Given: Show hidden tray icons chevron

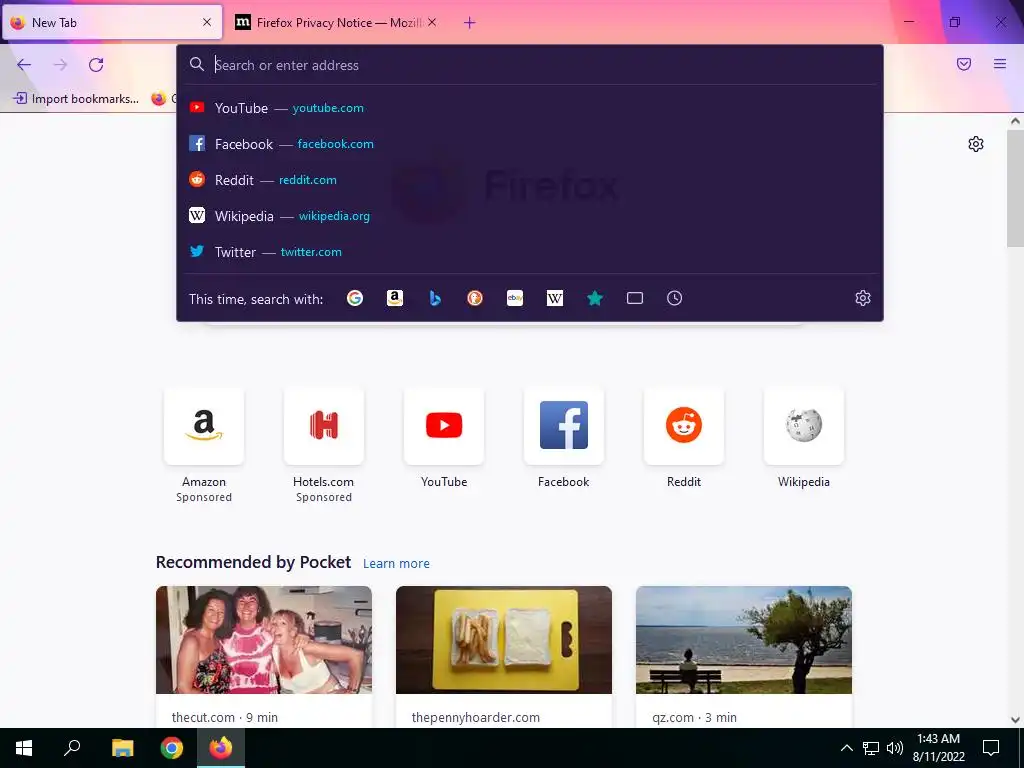Looking at the screenshot, I should point(846,748).
